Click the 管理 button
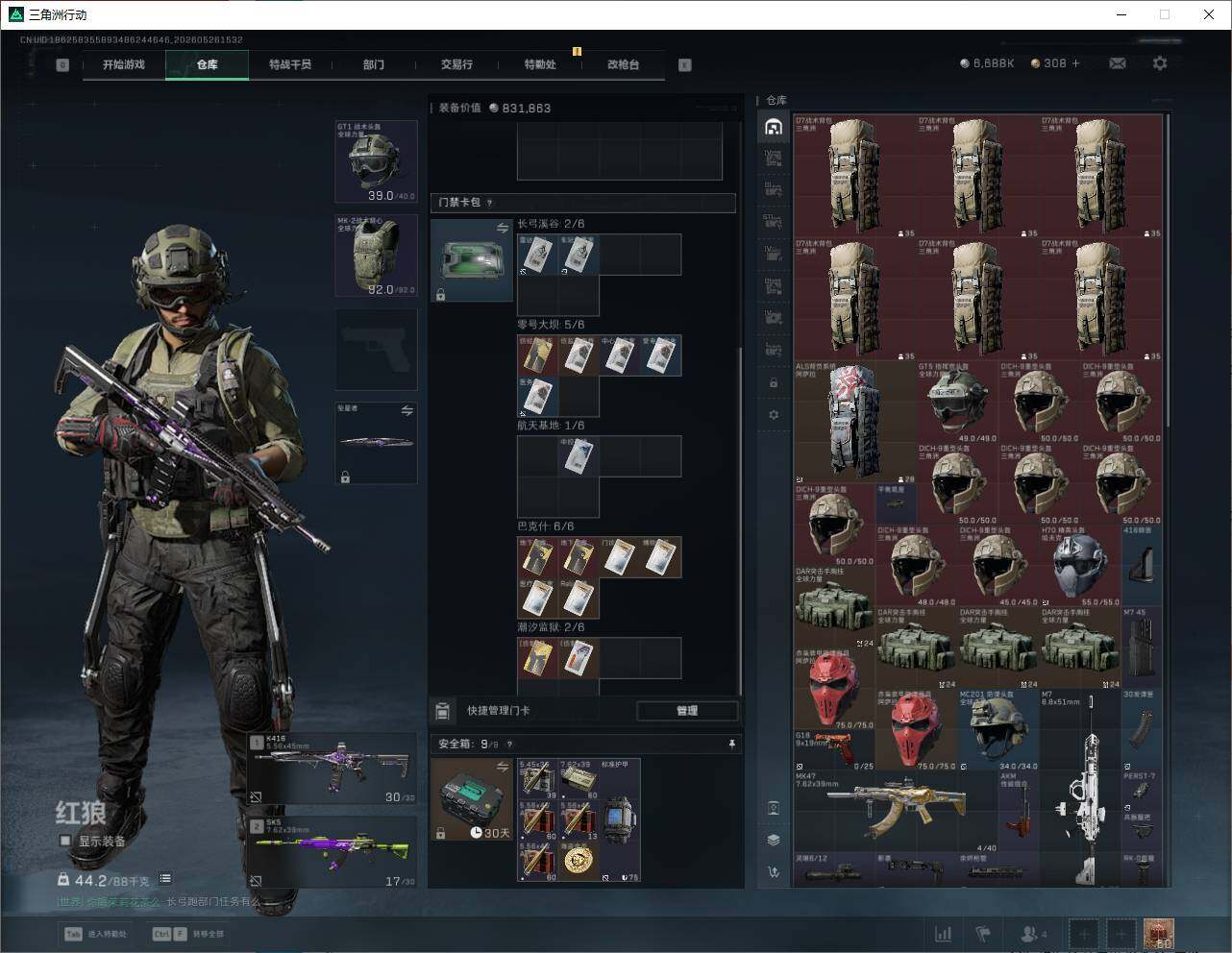The height and width of the screenshot is (953, 1232). 687,711
